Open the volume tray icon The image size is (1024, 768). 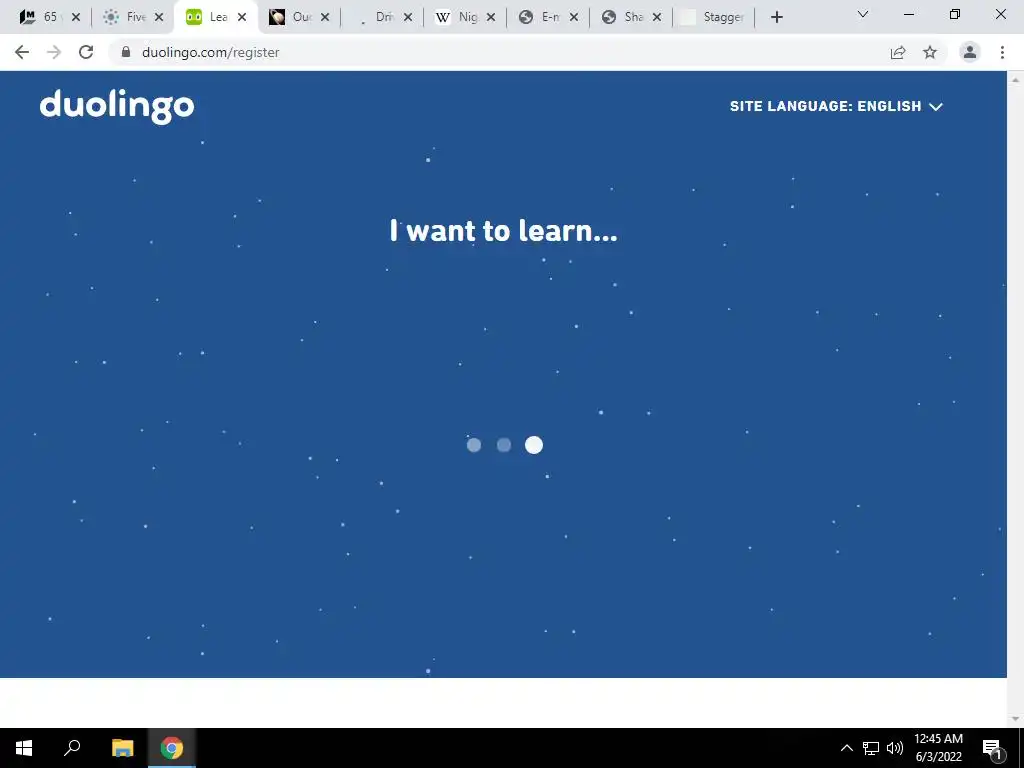click(895, 748)
